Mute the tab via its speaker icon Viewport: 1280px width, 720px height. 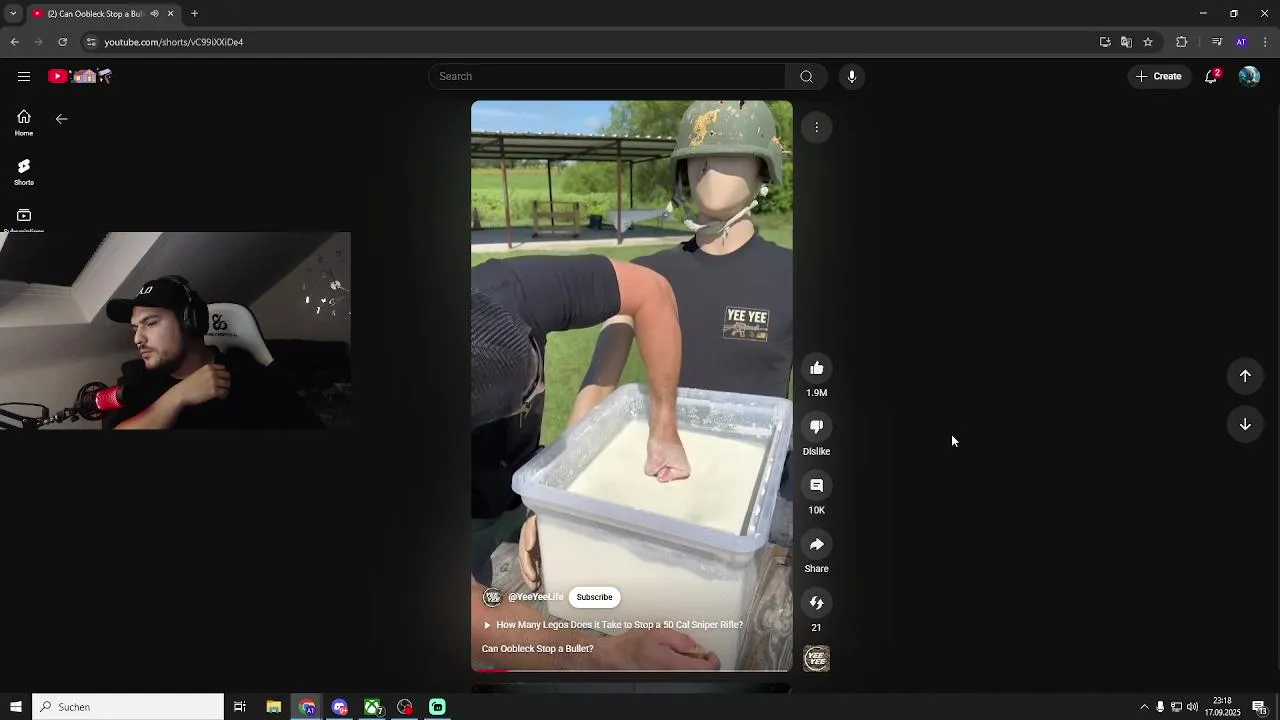pos(154,14)
